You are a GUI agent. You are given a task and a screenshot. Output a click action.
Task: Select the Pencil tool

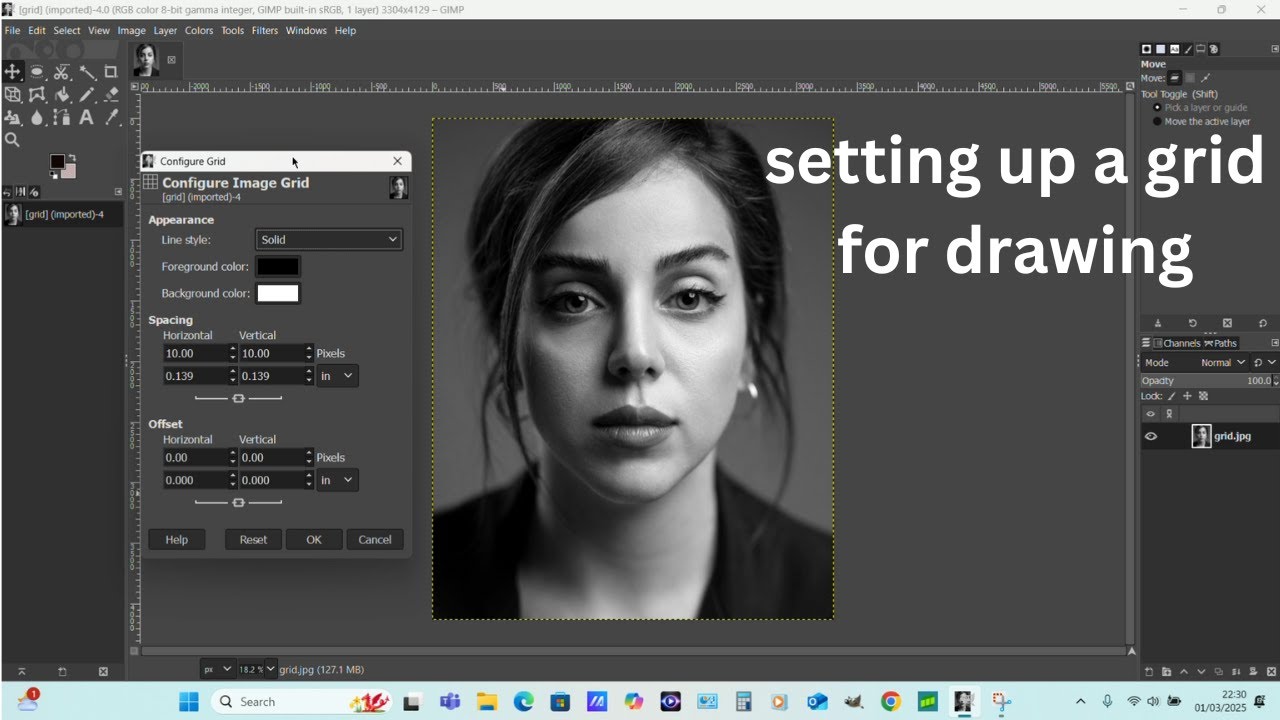(87, 95)
